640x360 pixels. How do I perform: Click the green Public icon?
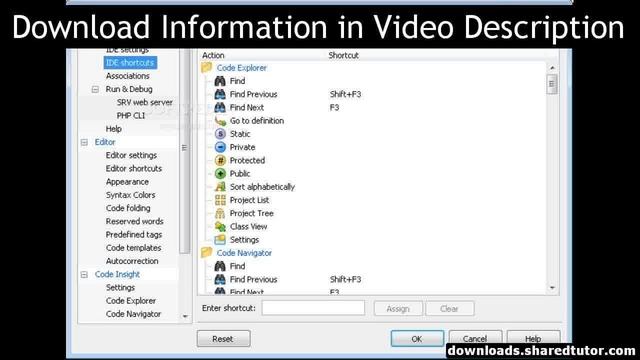click(220, 173)
